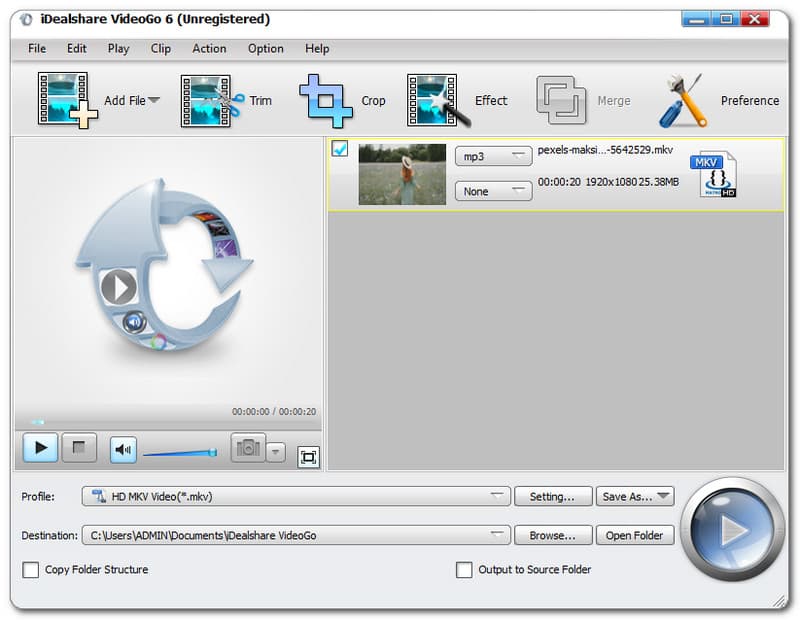Screen dimensions: 800x620
Task: Enable Output to Source Folder
Action: 464,570
